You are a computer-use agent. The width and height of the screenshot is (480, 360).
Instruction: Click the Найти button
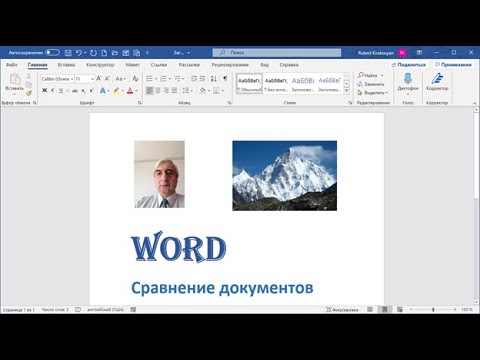[x=368, y=75]
